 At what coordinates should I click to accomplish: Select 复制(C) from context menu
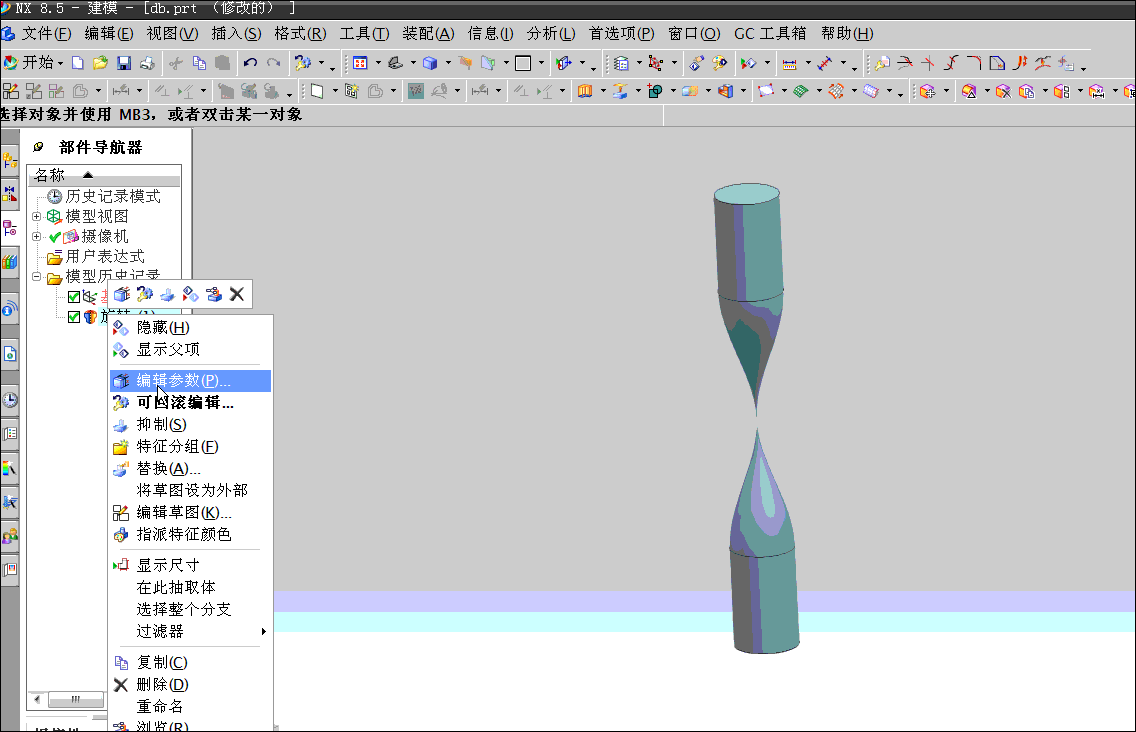[191, 662]
